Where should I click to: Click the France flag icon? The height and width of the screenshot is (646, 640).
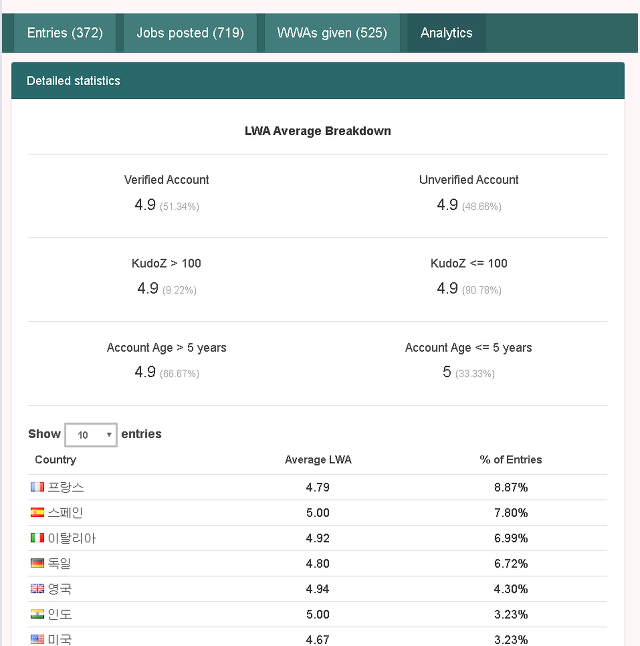(37, 487)
